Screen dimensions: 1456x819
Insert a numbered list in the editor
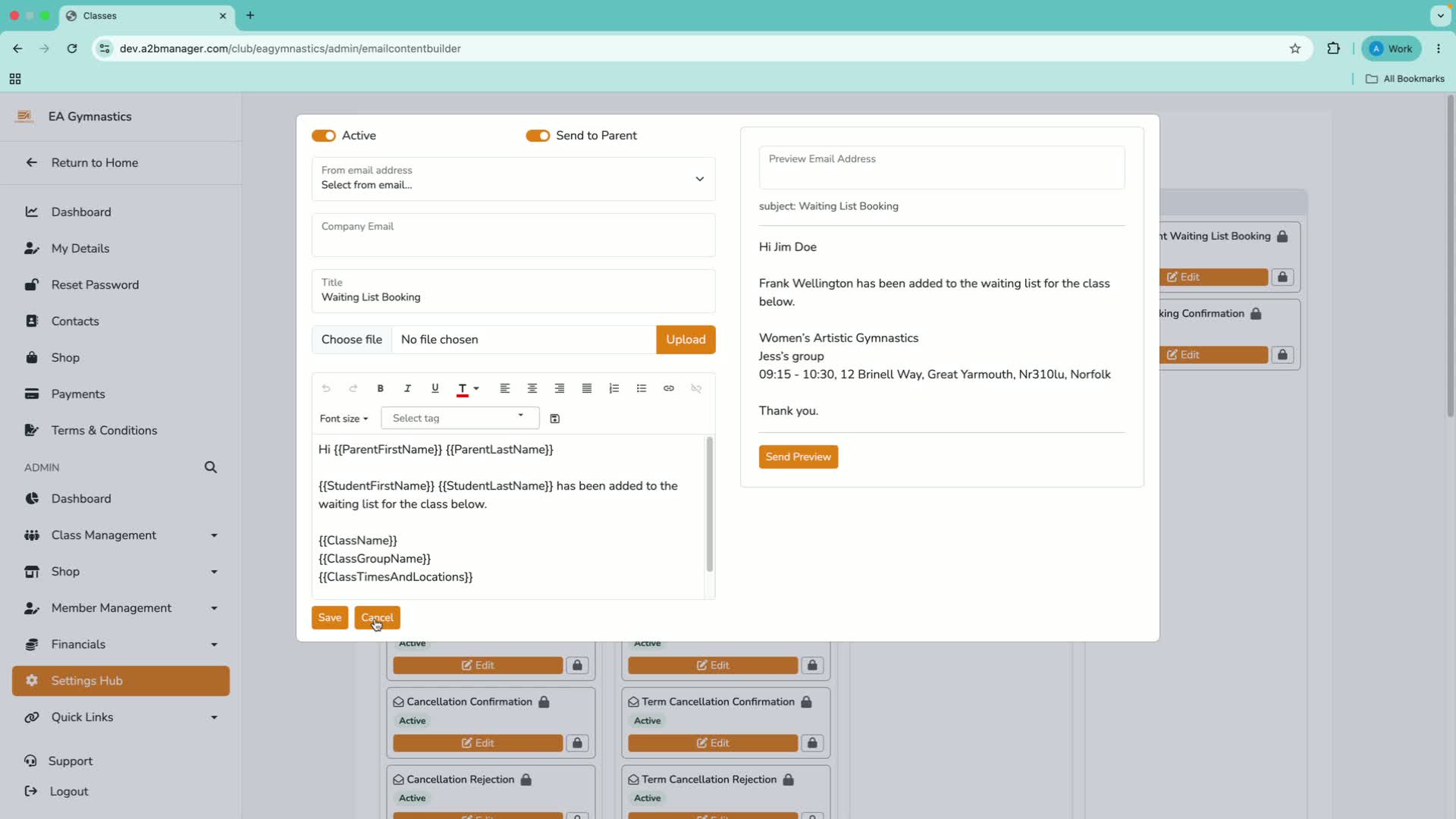pos(613,388)
